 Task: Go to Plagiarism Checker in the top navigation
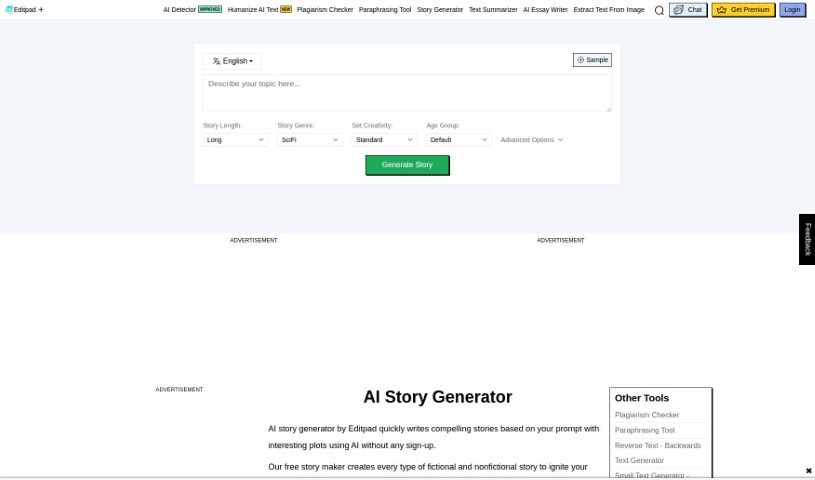[325, 9]
